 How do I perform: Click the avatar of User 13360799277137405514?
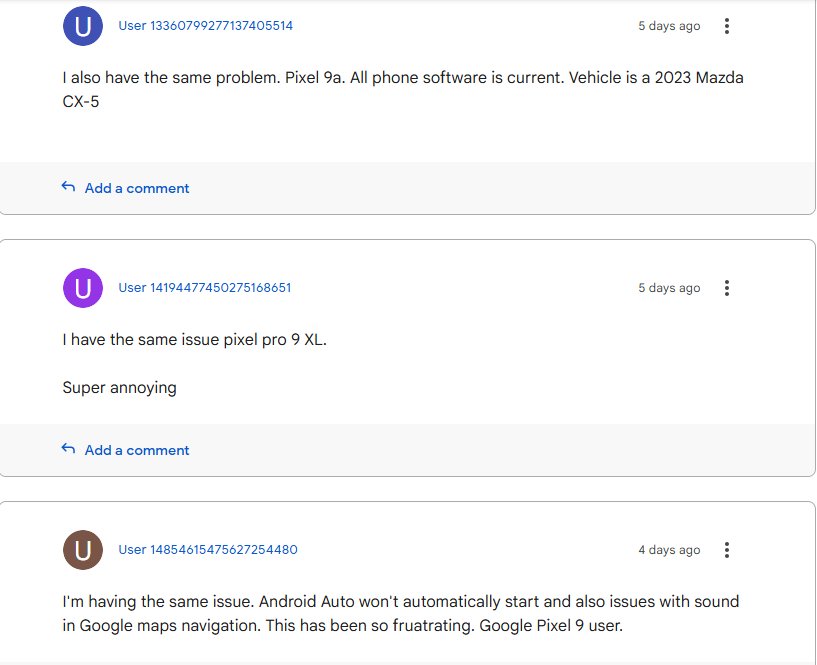(x=83, y=26)
